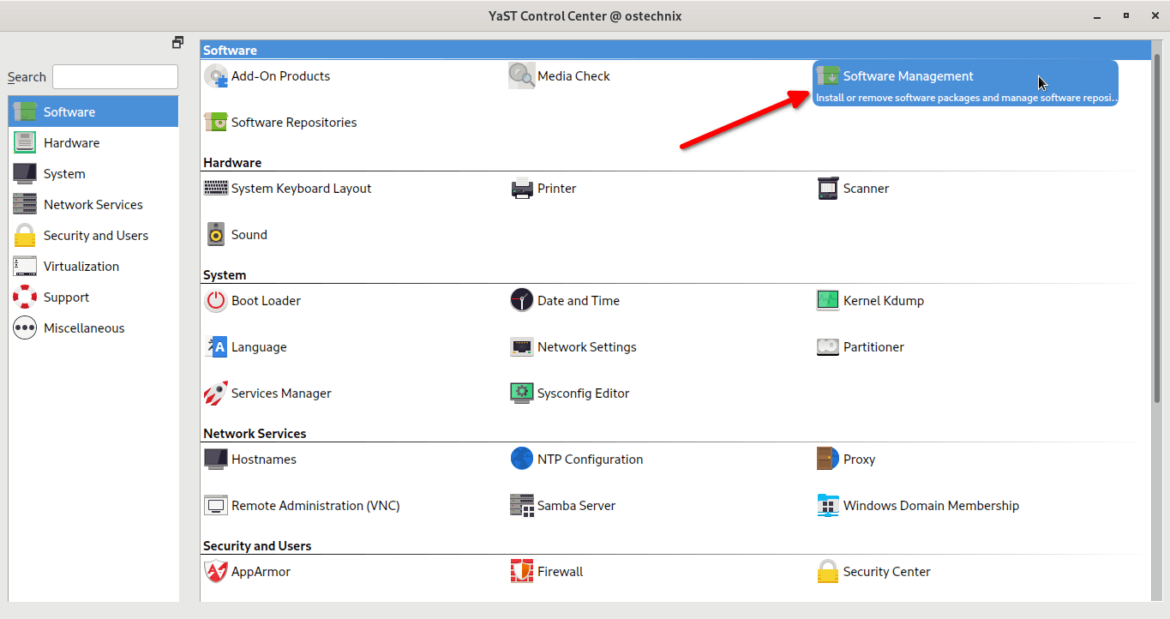
Task: Open Remote Administration (VNC) icon
Action: [216, 506]
